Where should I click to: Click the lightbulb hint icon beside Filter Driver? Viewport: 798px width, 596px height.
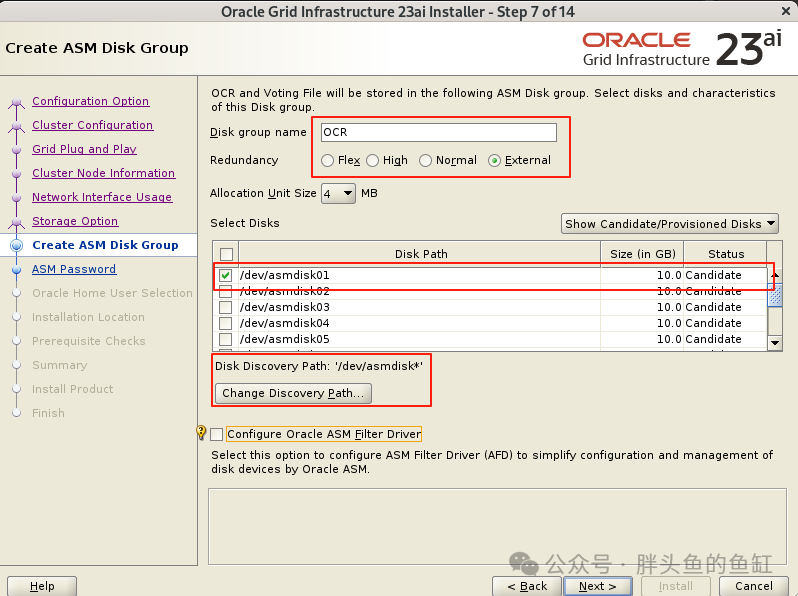coord(201,433)
